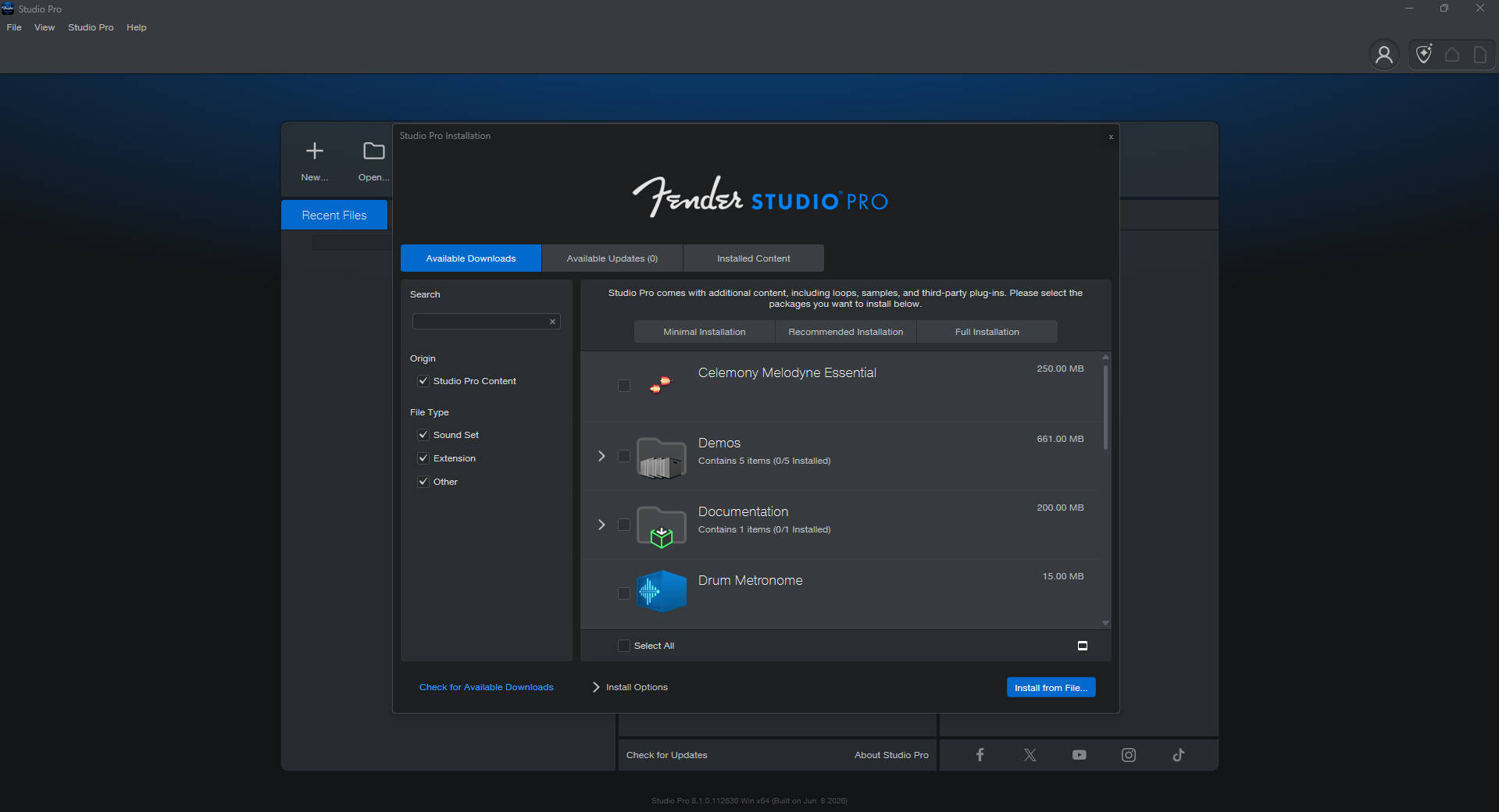Open the Help menu

click(137, 27)
